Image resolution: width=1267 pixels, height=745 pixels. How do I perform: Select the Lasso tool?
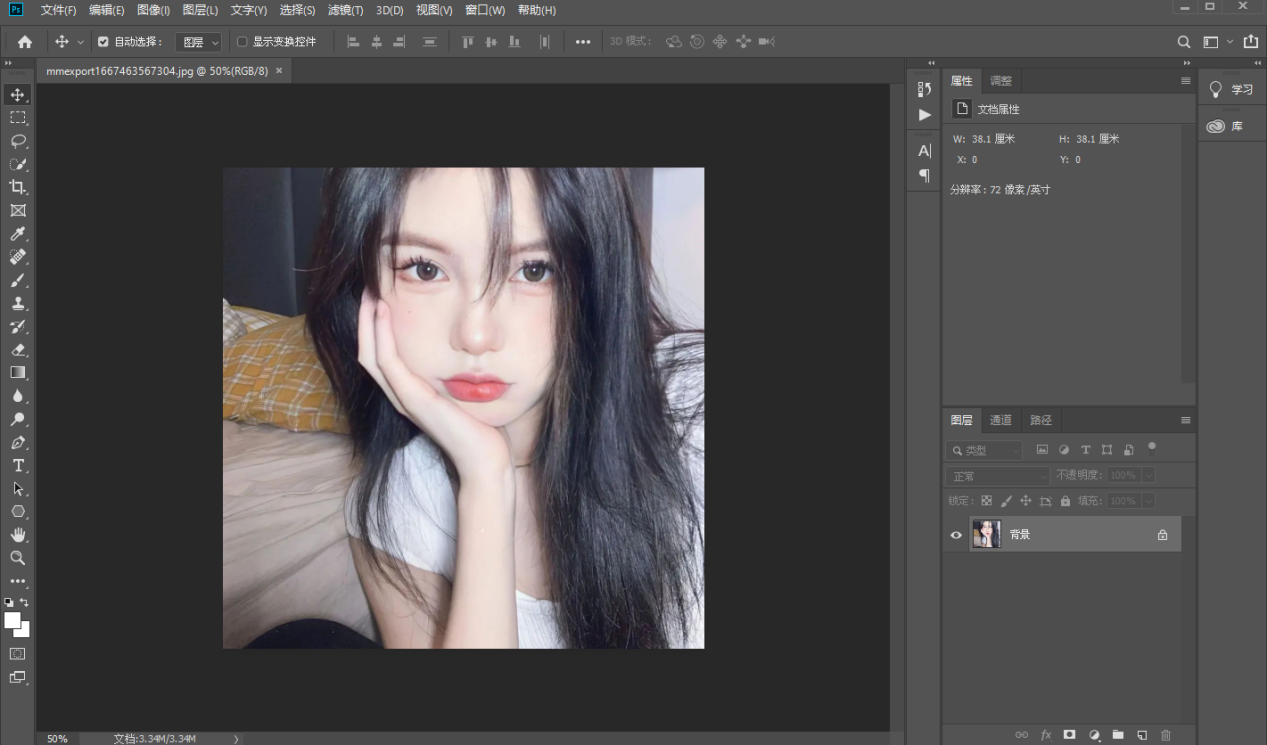(18, 141)
